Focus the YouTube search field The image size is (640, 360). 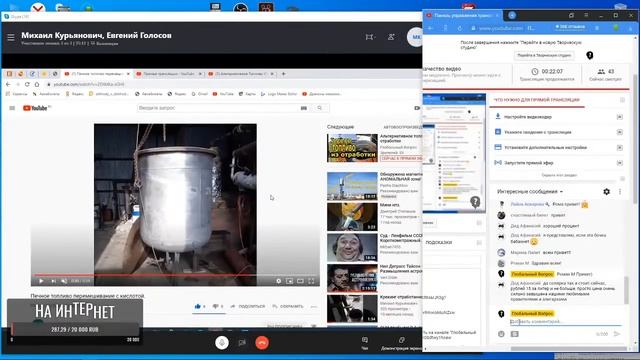click(x=218, y=108)
